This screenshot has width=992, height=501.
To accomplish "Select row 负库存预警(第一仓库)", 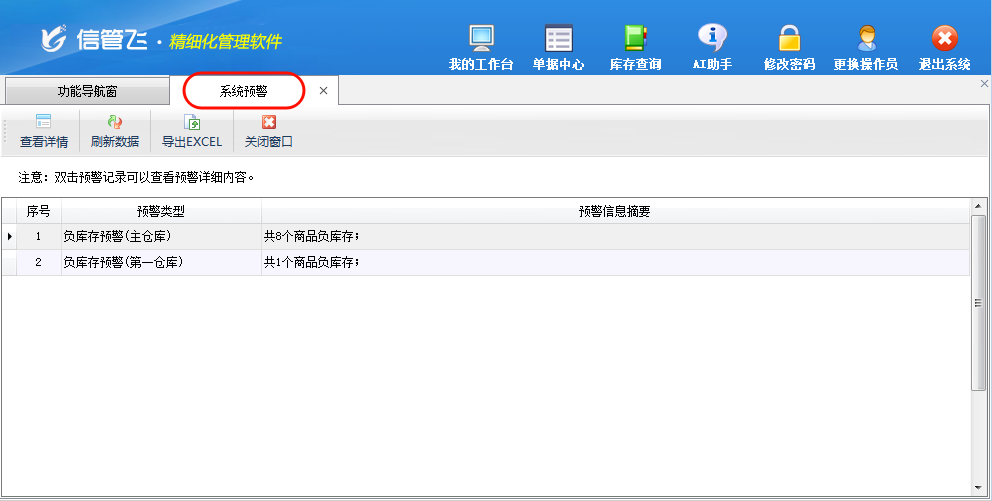I will [x=160, y=263].
